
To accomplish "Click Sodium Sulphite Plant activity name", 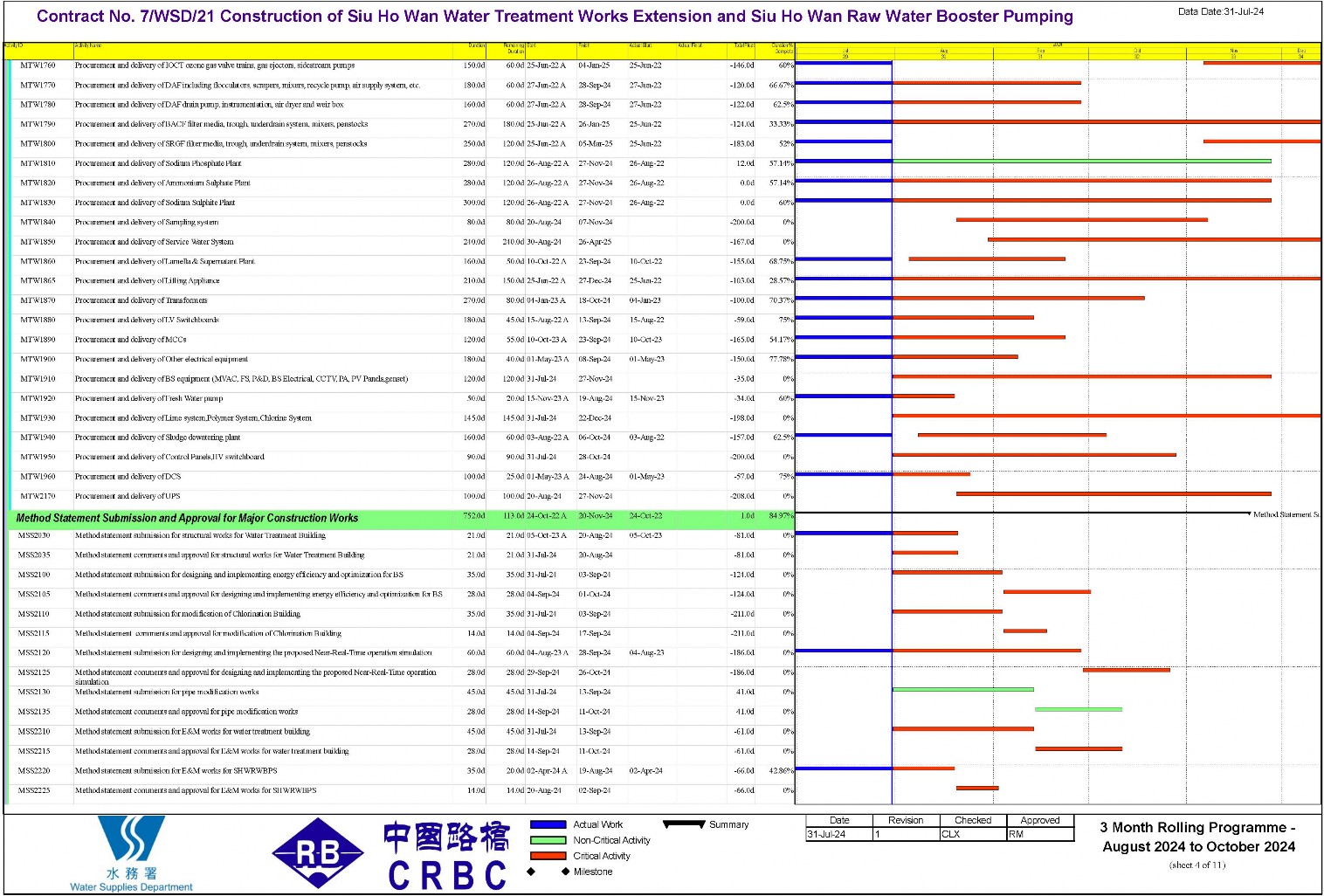I will tap(155, 203).
